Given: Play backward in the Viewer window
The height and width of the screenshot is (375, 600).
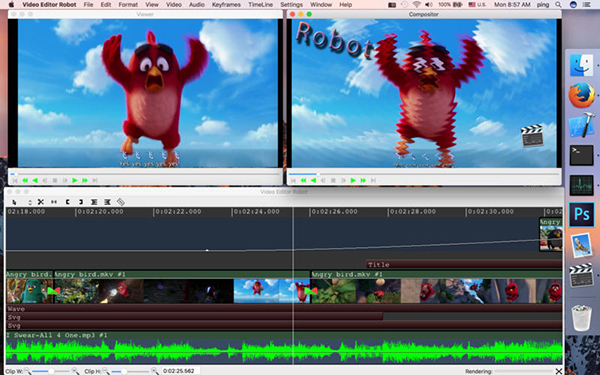Looking at the screenshot, I should pyautogui.click(x=35, y=180).
